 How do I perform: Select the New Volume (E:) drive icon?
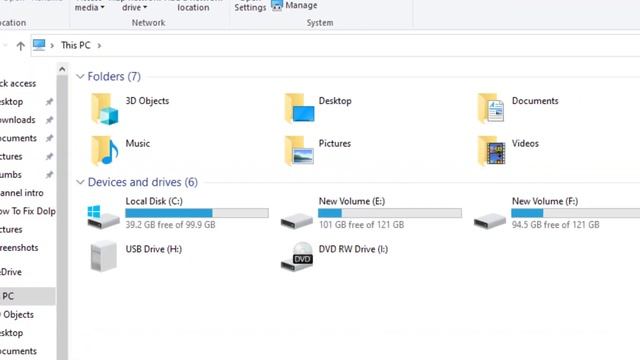click(x=297, y=221)
